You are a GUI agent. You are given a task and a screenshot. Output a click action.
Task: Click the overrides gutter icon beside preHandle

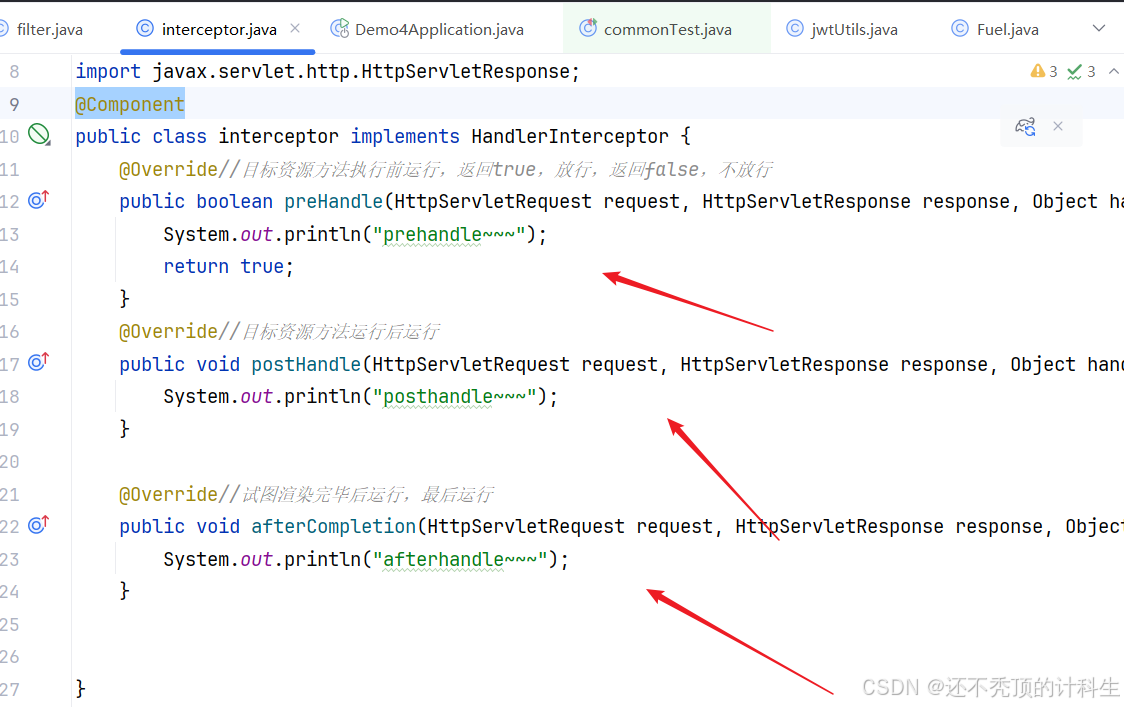(38, 200)
